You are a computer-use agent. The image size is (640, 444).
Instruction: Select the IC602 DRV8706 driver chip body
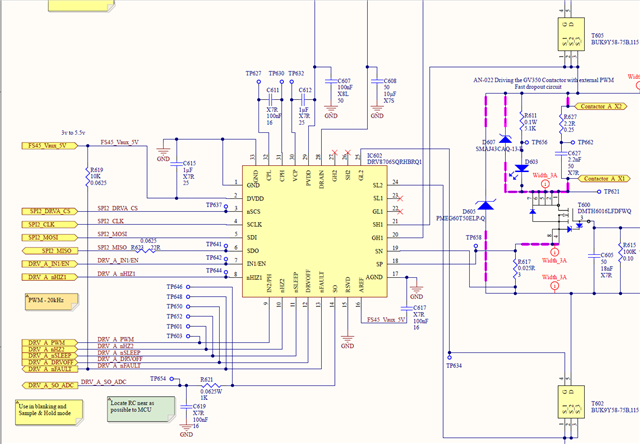pos(315,231)
